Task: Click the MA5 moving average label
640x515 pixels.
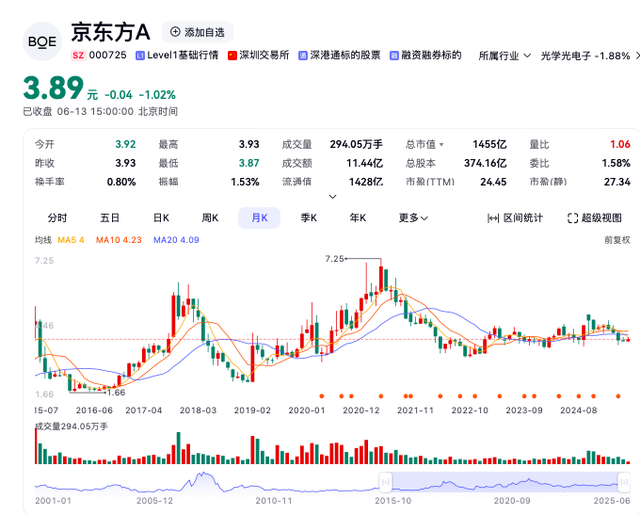Action: pos(71,240)
